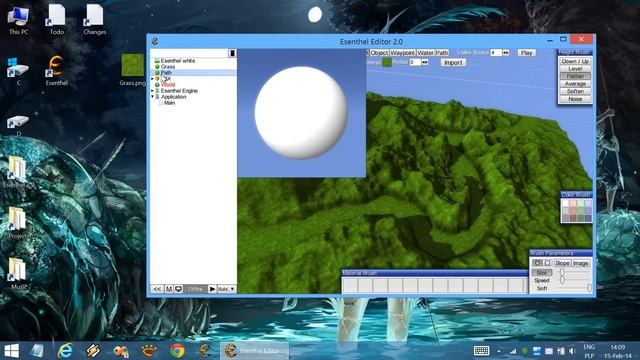Click the Esenthel Engine label
This screenshot has height=360, width=640.
point(179,91)
